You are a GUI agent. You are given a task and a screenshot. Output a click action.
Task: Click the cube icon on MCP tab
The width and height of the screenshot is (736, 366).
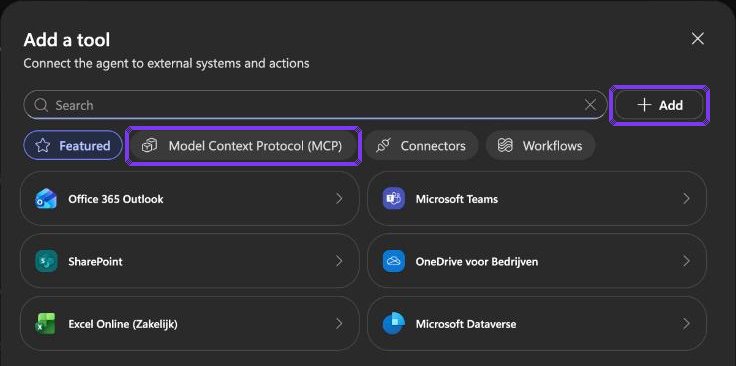pos(149,146)
